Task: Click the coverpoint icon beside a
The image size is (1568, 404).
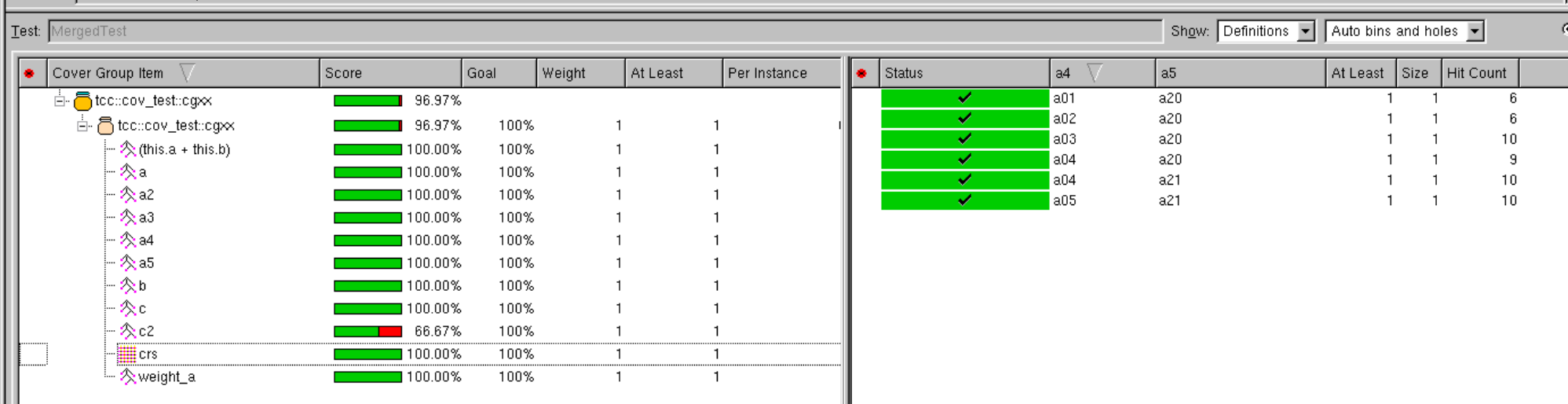Action: click(x=128, y=171)
